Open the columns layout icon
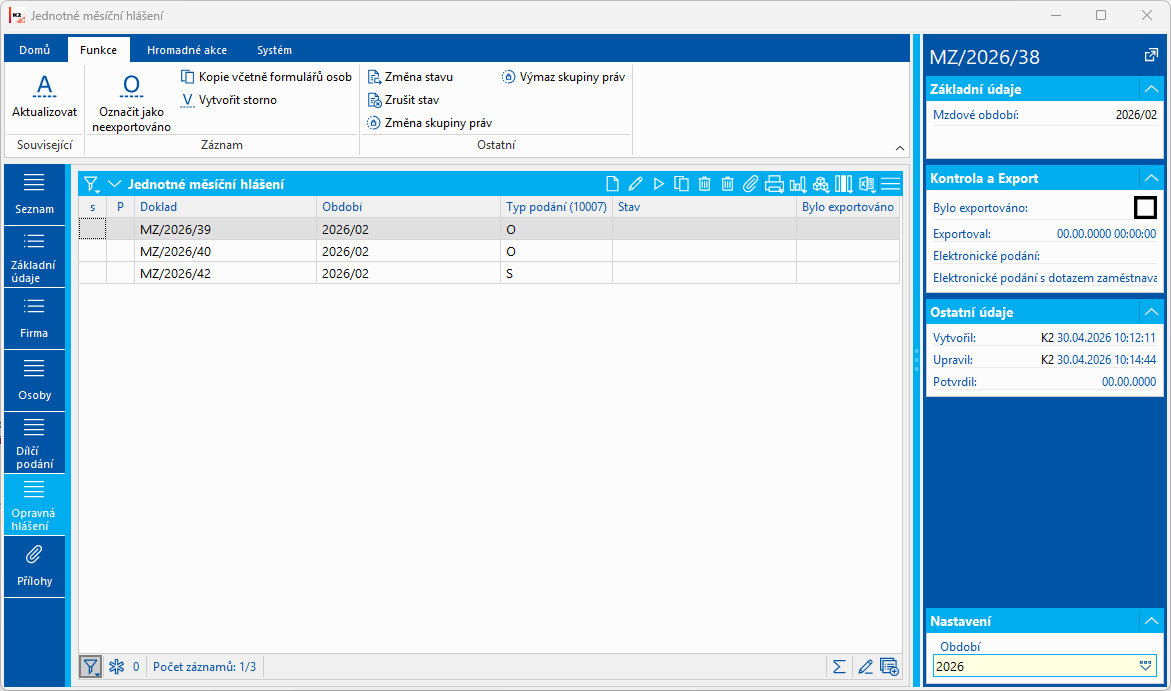The height and width of the screenshot is (691, 1171). [x=844, y=184]
